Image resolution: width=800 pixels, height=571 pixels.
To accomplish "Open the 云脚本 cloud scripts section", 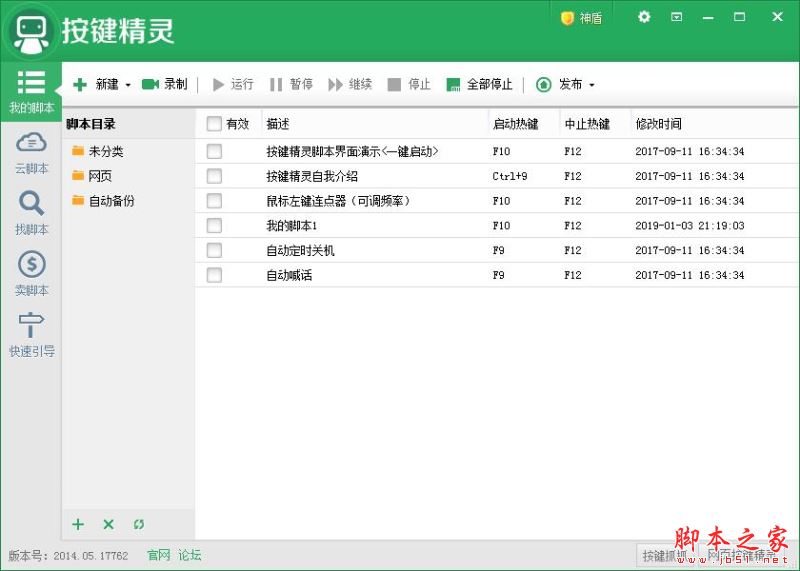I will pos(31,153).
